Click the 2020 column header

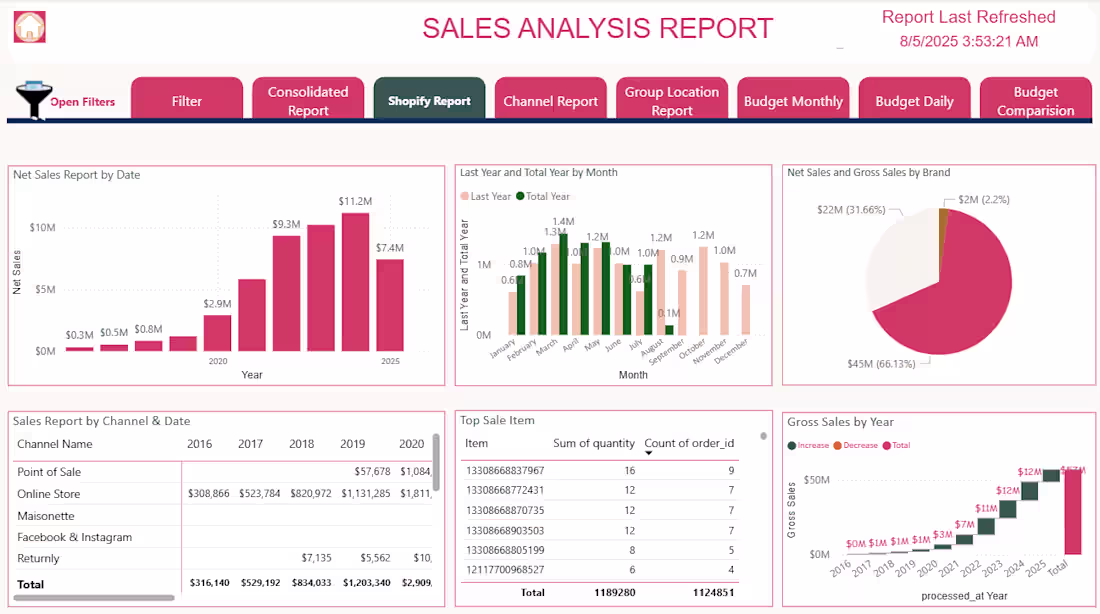tap(412, 444)
